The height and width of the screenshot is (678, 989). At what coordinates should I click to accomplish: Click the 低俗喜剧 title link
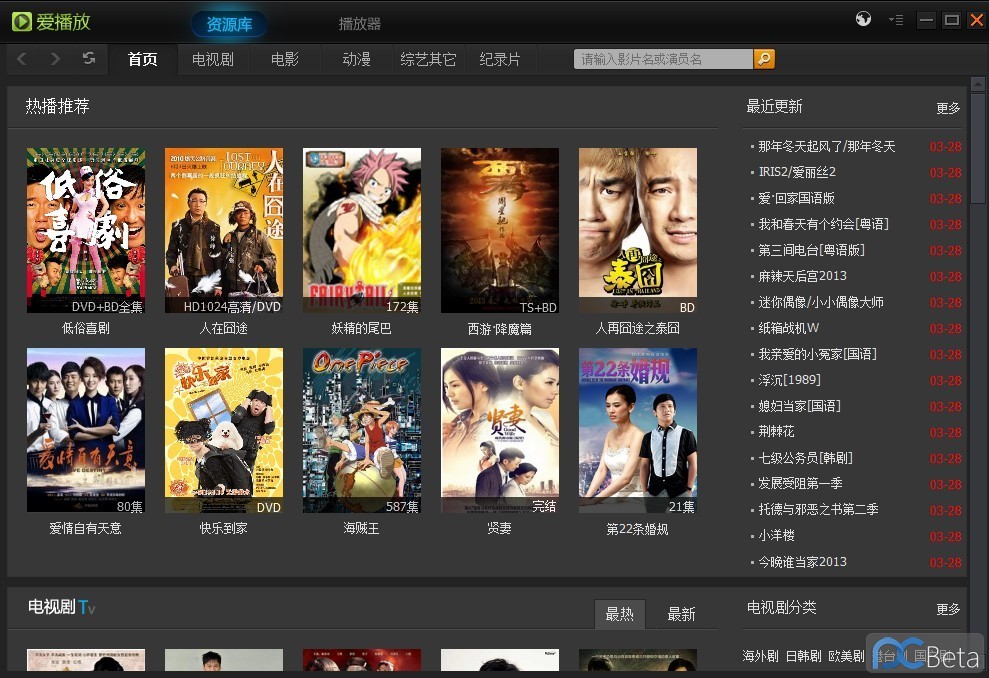(86, 328)
